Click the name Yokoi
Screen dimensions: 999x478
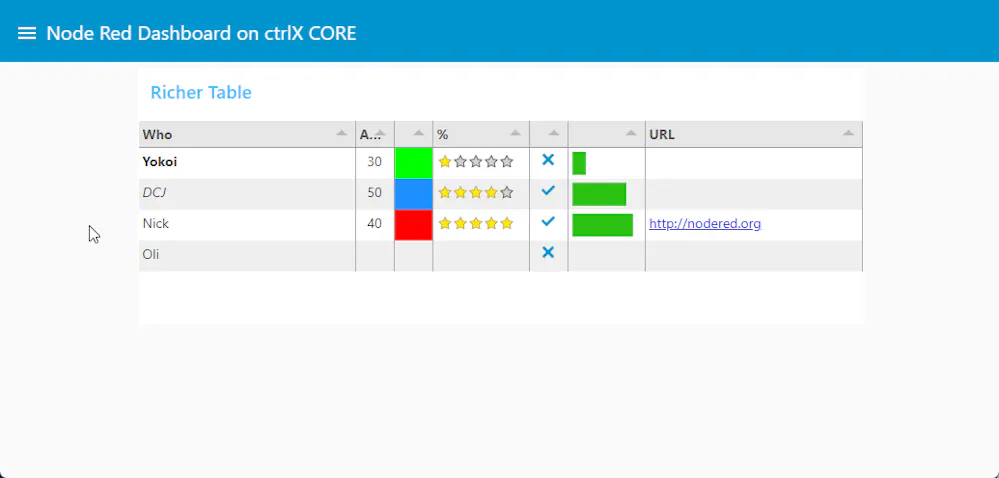click(160, 162)
